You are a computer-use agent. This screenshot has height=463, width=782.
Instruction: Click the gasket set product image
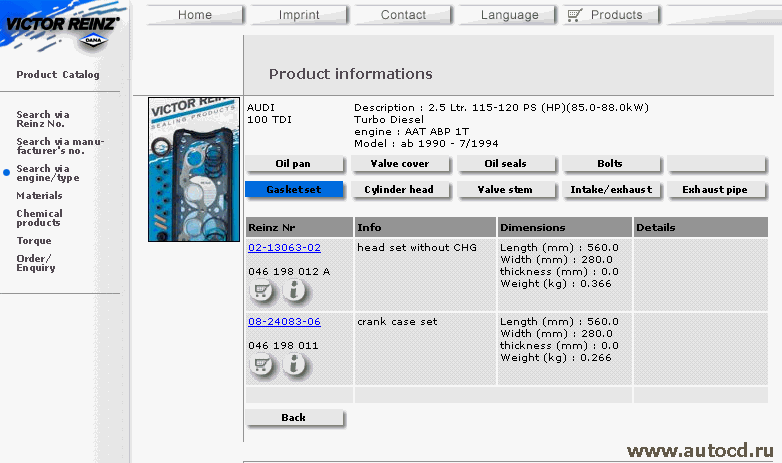tap(194, 170)
